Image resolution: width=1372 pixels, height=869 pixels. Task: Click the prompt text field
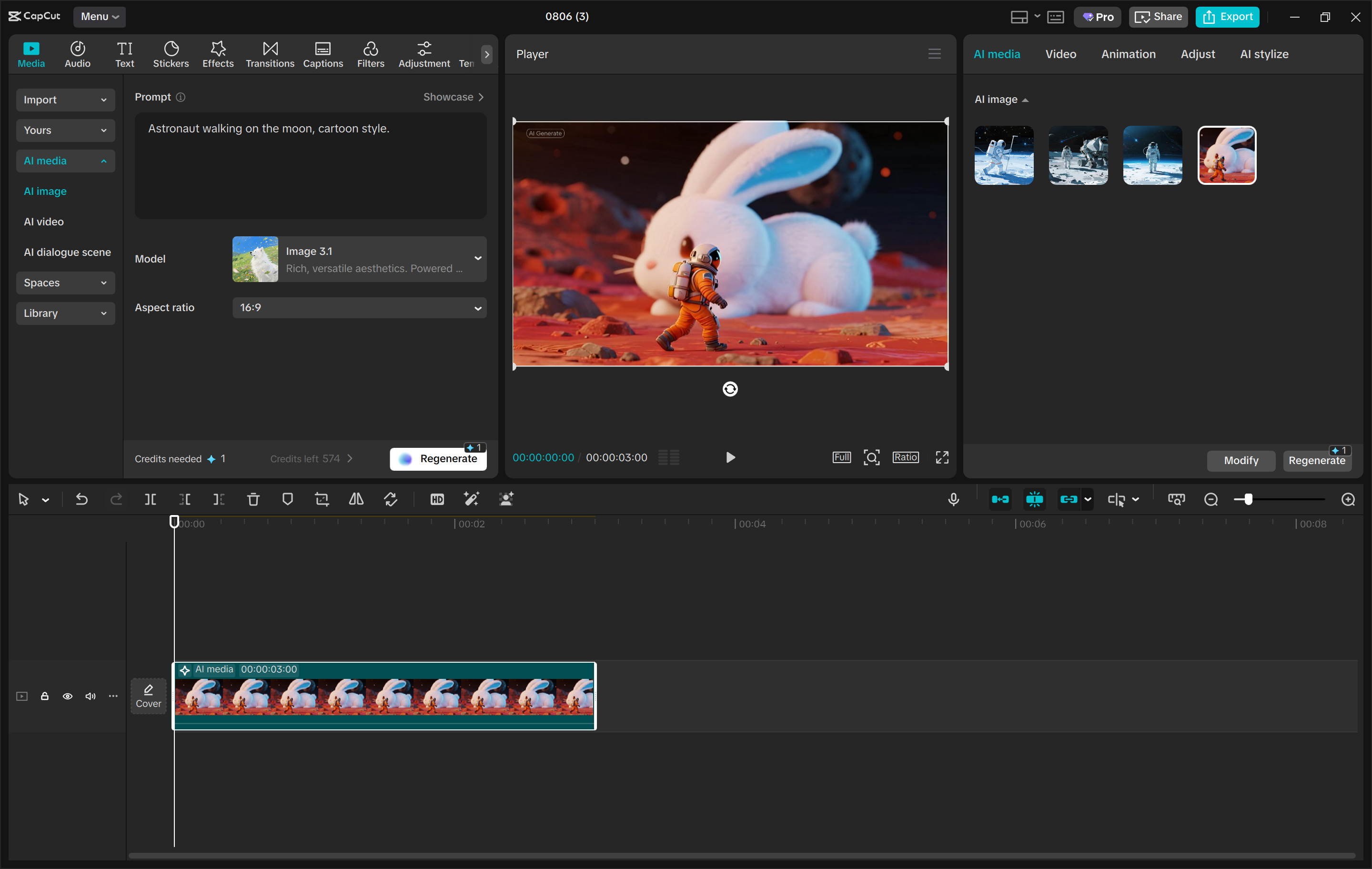pos(311,165)
